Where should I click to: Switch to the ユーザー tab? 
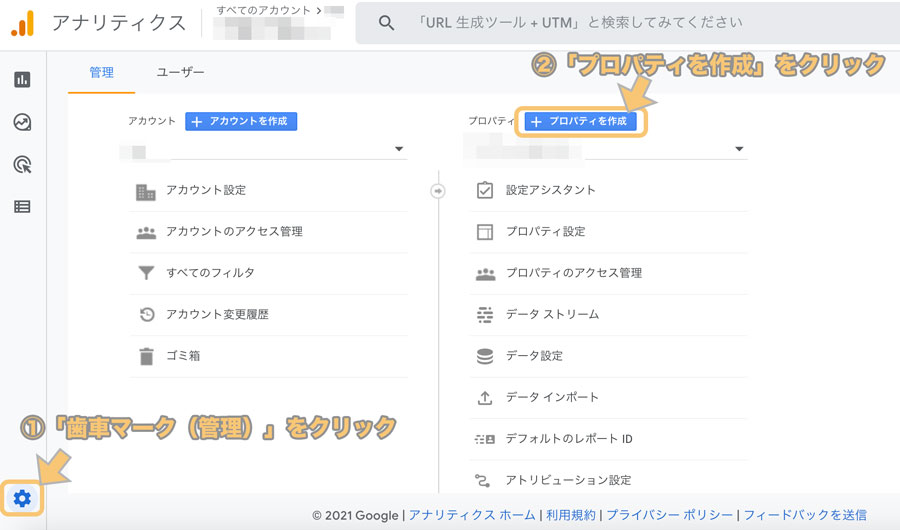[x=180, y=73]
